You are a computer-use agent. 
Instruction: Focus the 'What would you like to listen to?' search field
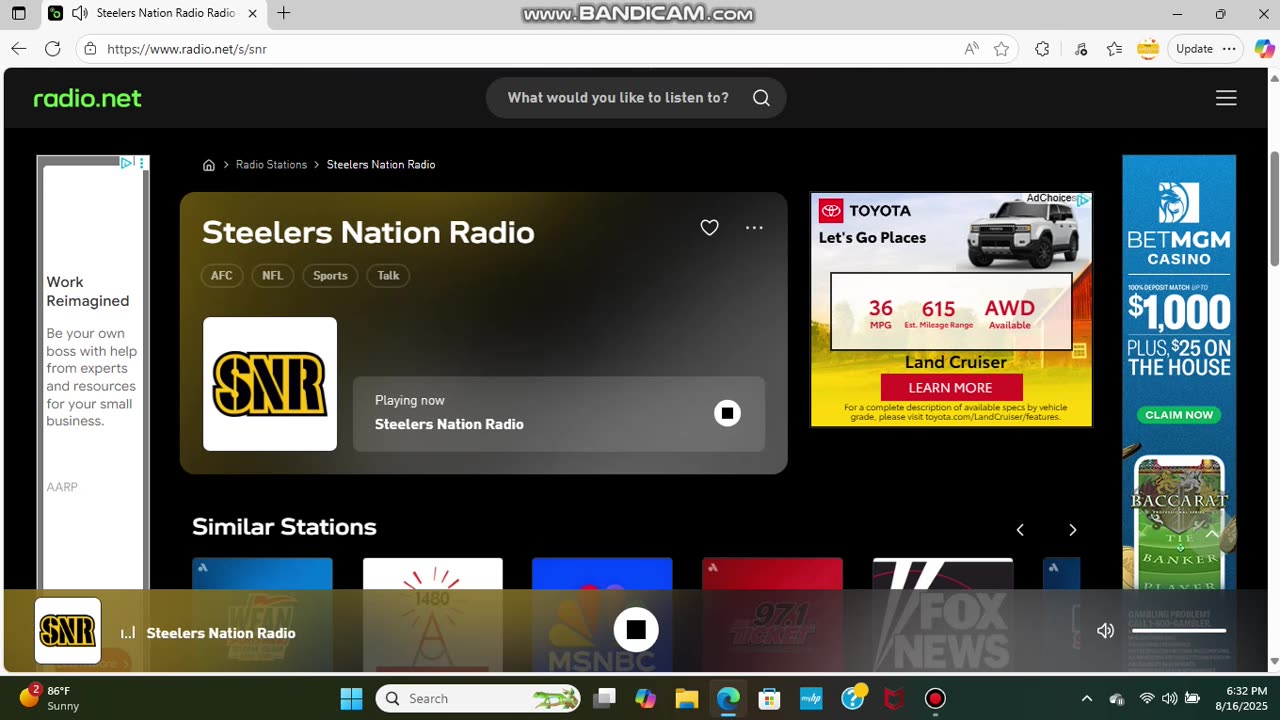pyautogui.click(x=618, y=98)
